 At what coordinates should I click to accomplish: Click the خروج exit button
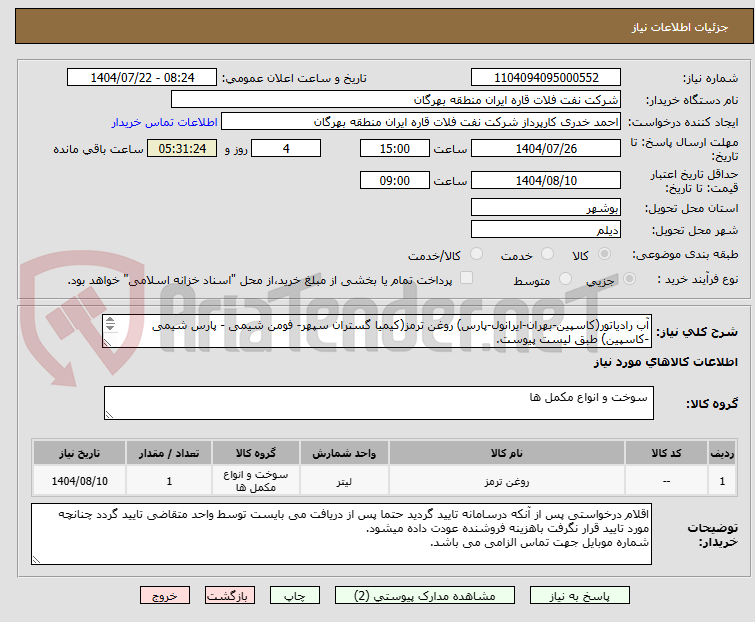tap(166, 595)
